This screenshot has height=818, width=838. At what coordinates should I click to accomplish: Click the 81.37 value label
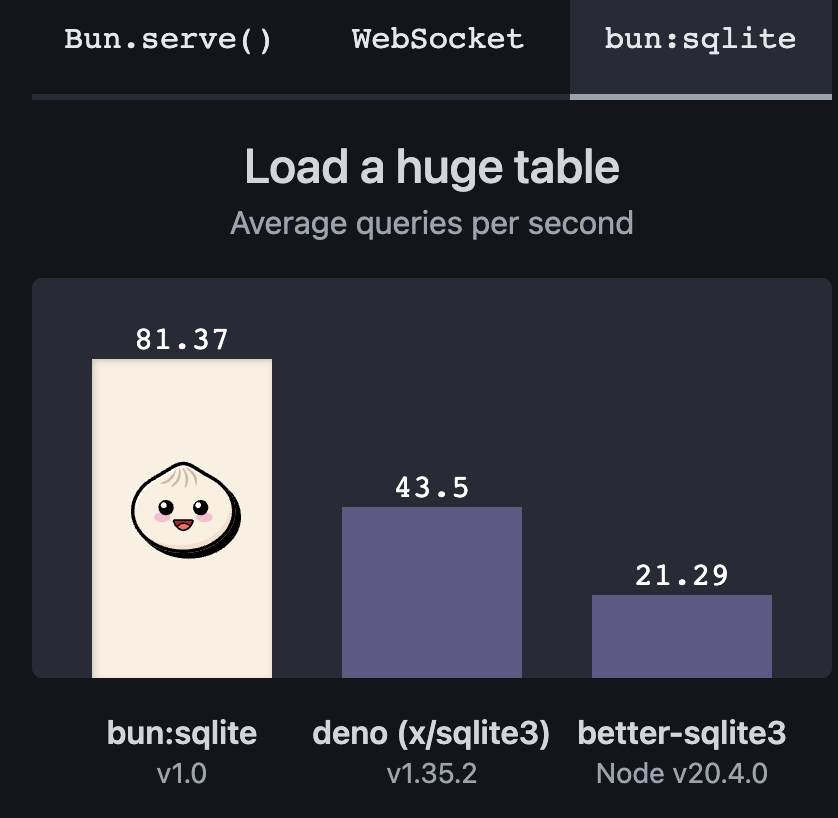point(182,339)
